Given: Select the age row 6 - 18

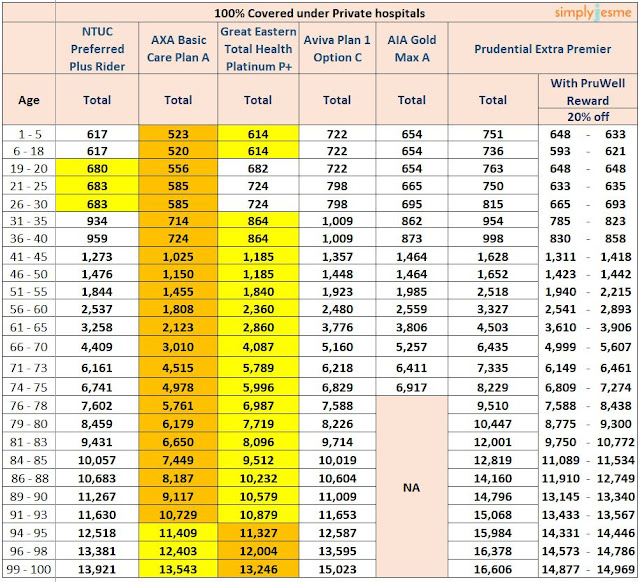Looking at the screenshot, I should [x=29, y=151].
